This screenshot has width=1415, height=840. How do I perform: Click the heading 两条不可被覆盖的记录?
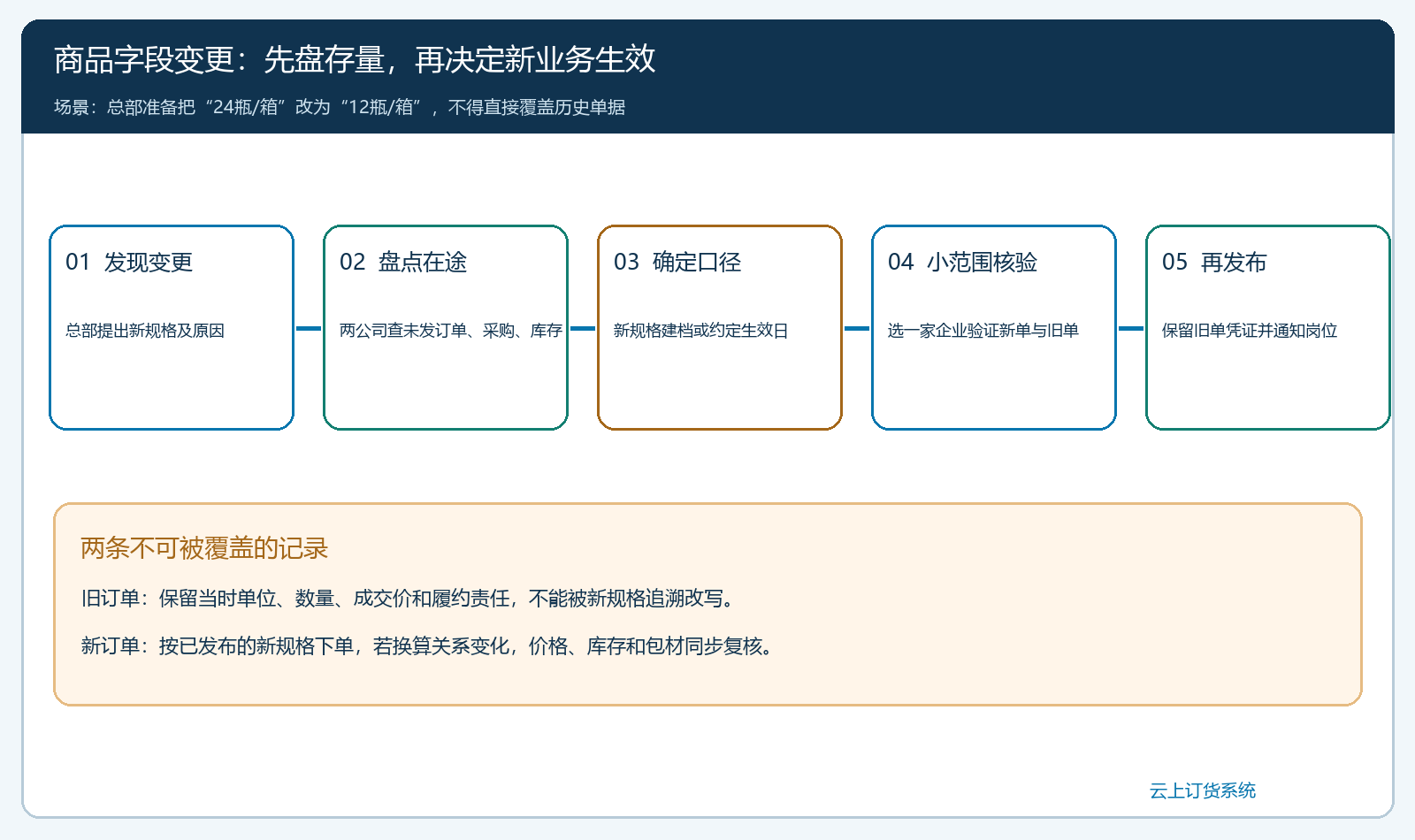point(204,548)
